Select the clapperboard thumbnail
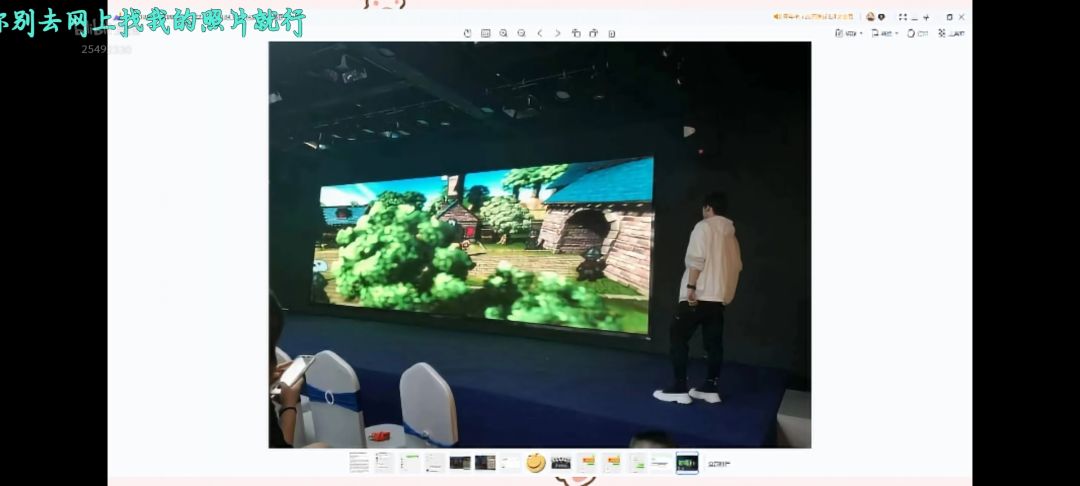1080x486 pixels. coord(561,463)
